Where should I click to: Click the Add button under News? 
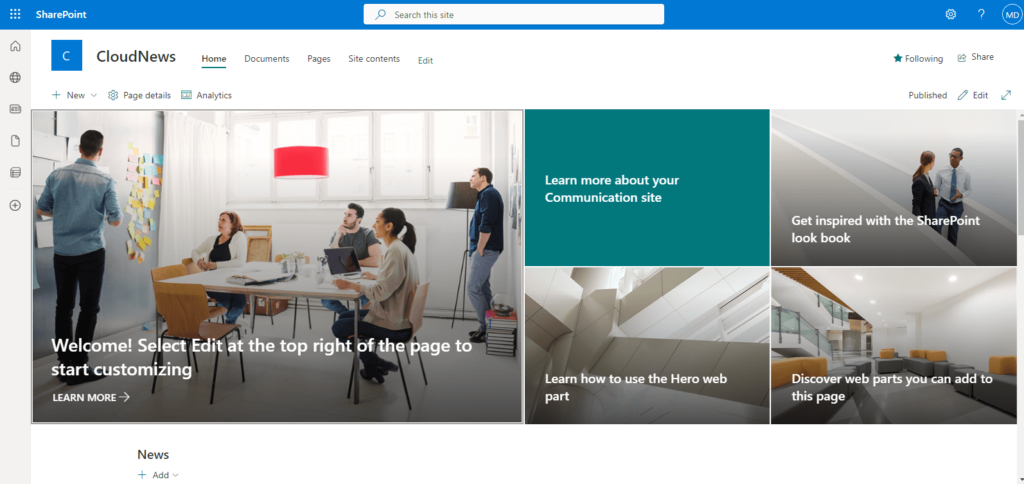click(153, 475)
